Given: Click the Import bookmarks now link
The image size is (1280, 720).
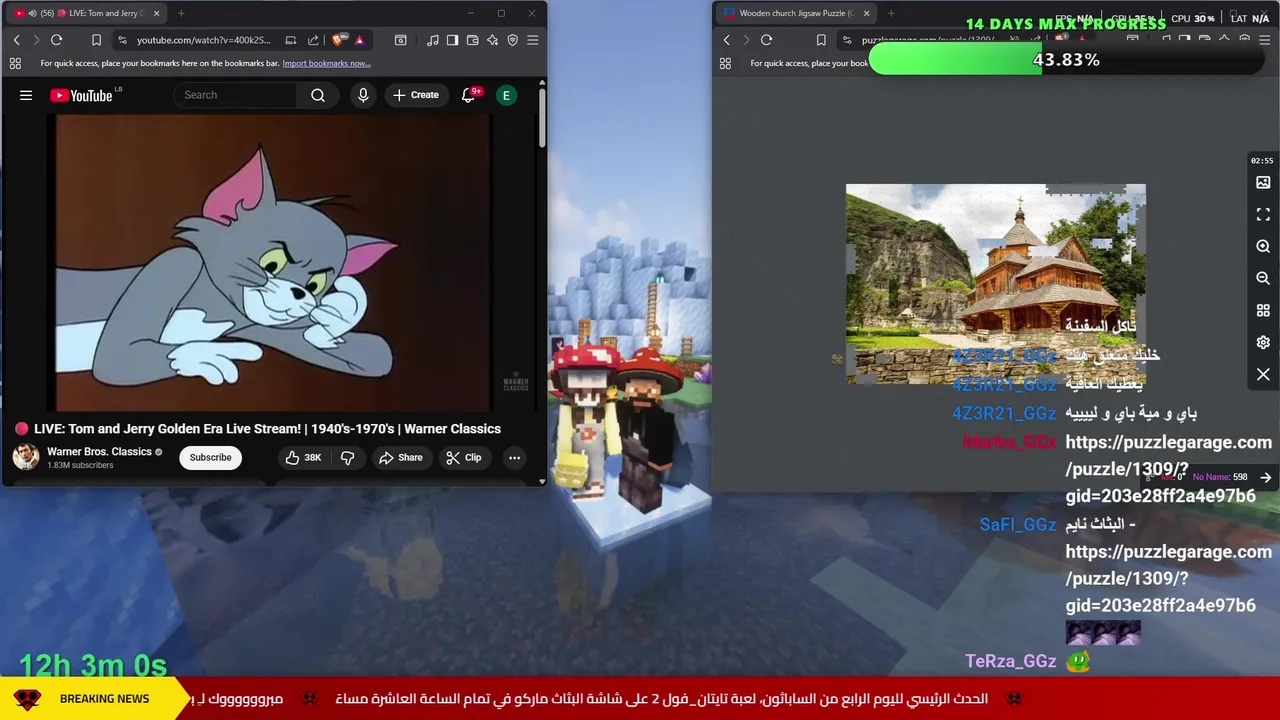Looking at the screenshot, I should 326,63.
